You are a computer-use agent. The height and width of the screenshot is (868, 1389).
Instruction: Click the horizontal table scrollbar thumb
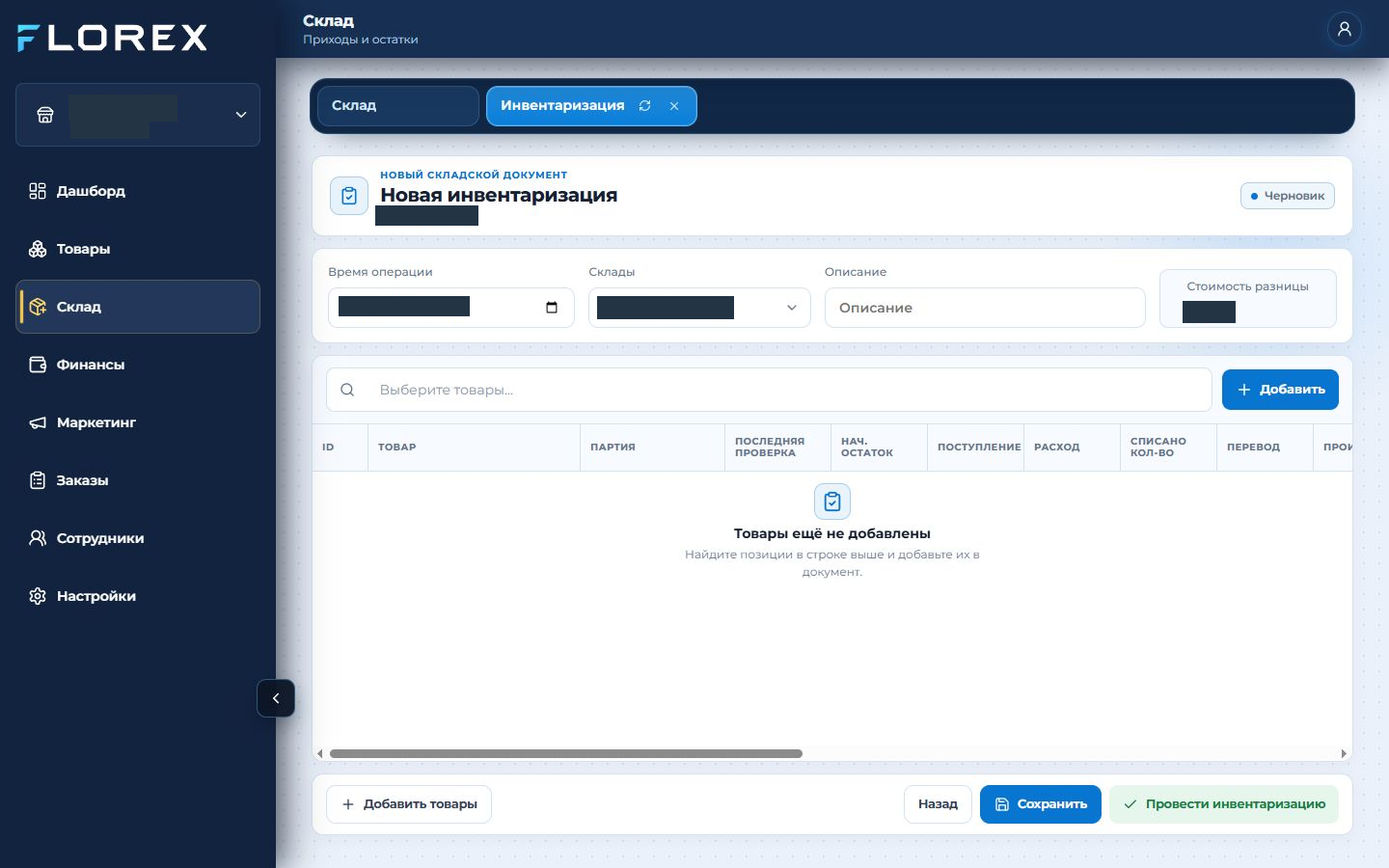pyautogui.click(x=566, y=754)
